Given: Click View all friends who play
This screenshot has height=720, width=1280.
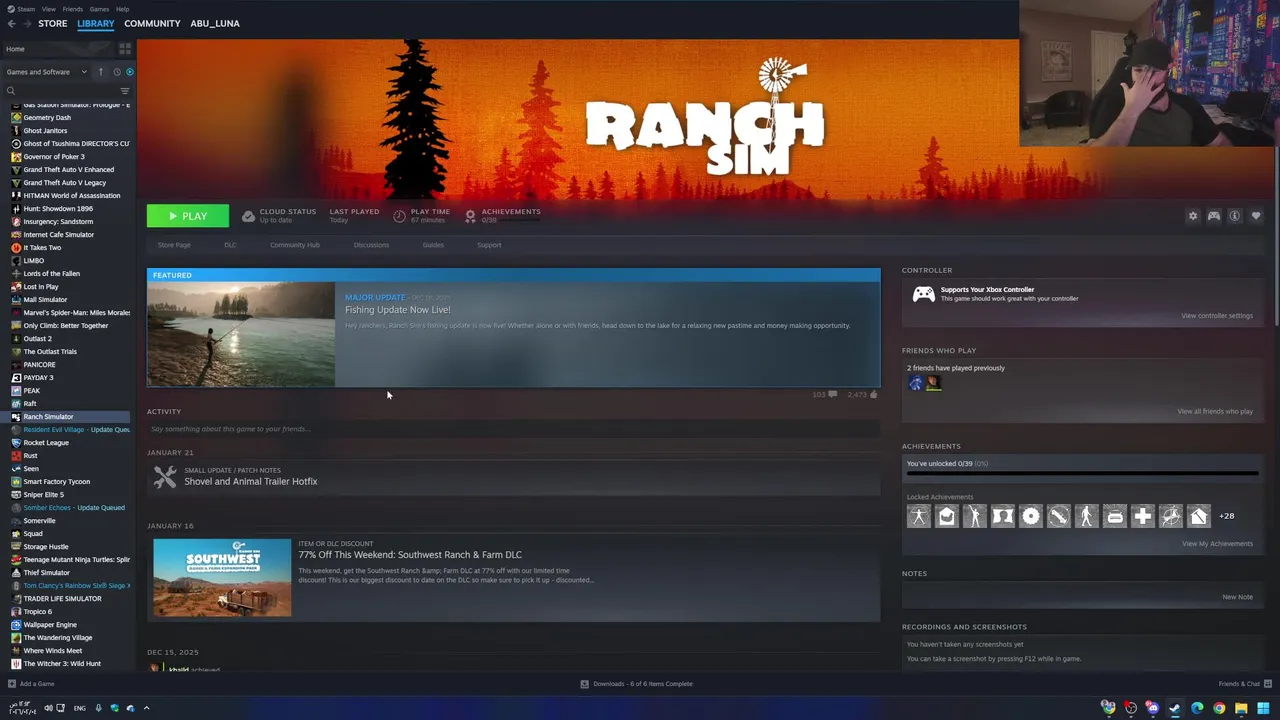Looking at the screenshot, I should 1215,412.
